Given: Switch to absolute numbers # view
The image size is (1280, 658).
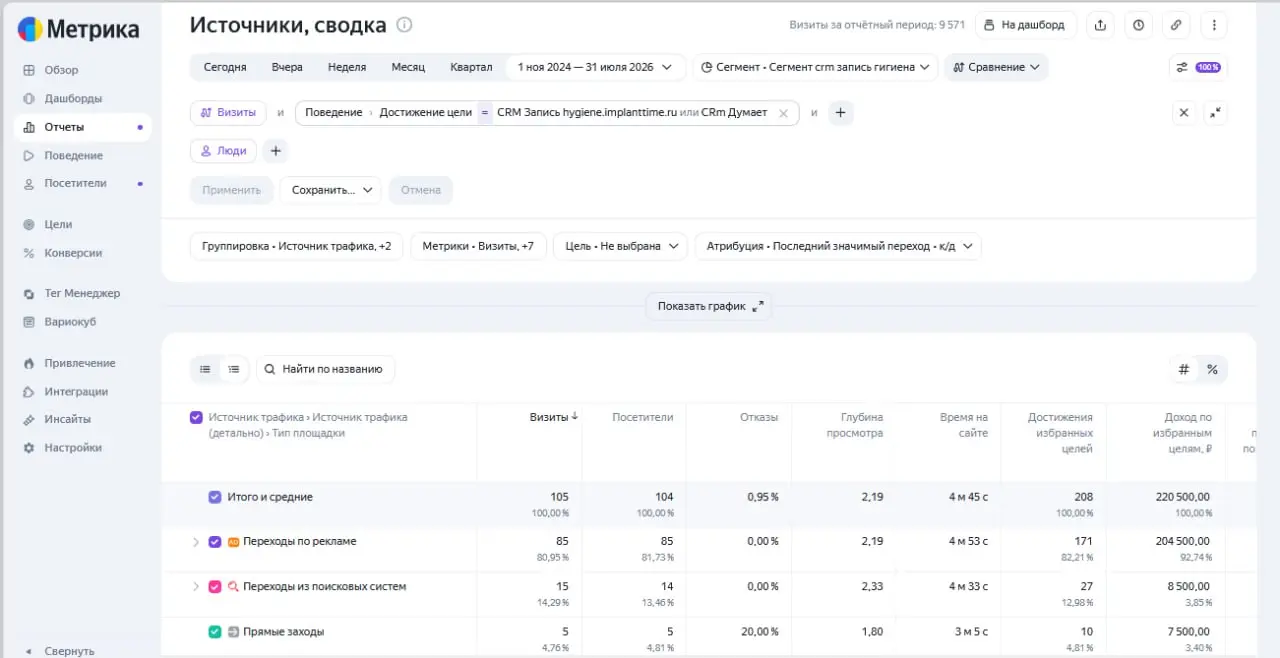Looking at the screenshot, I should (x=1184, y=369).
